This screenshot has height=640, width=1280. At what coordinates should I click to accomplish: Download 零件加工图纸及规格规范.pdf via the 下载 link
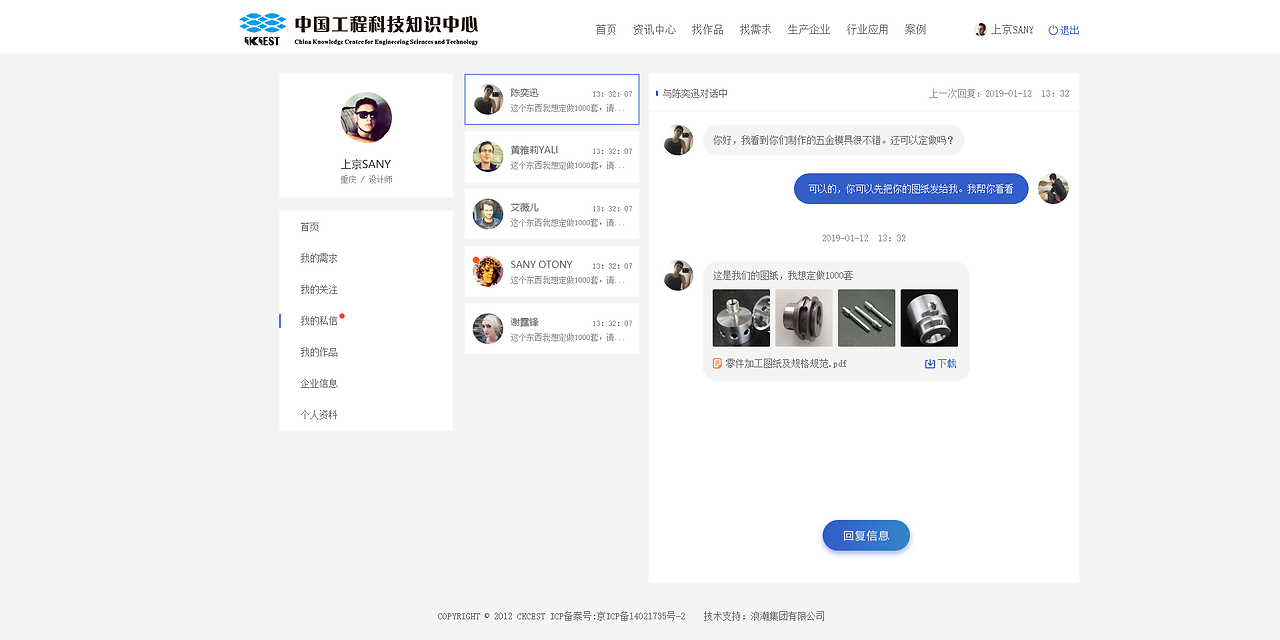pos(946,363)
